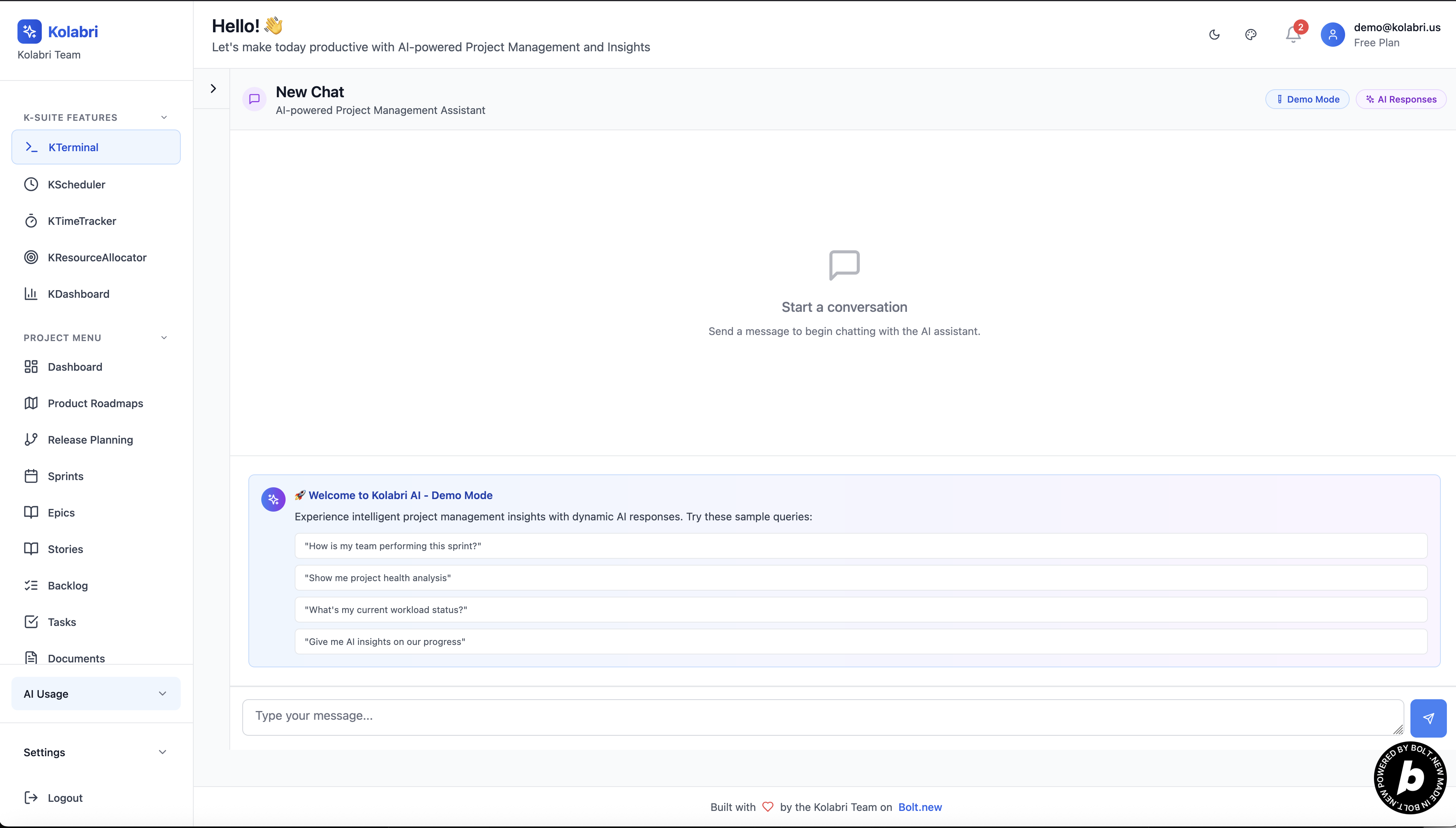This screenshot has width=1456, height=828.
Task: Open Product Roadmaps in the sidebar
Action: [x=95, y=403]
